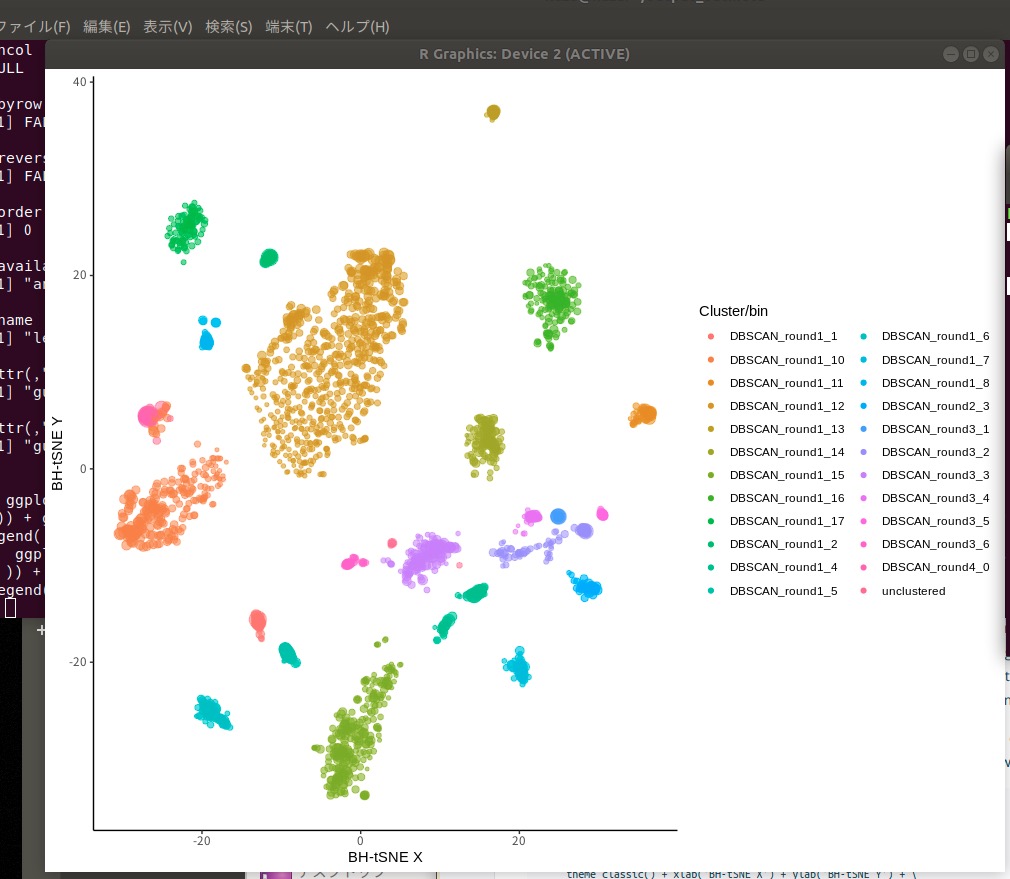
Task: Click legend swatch for DBSCAN_round1_1
Action: (710, 336)
